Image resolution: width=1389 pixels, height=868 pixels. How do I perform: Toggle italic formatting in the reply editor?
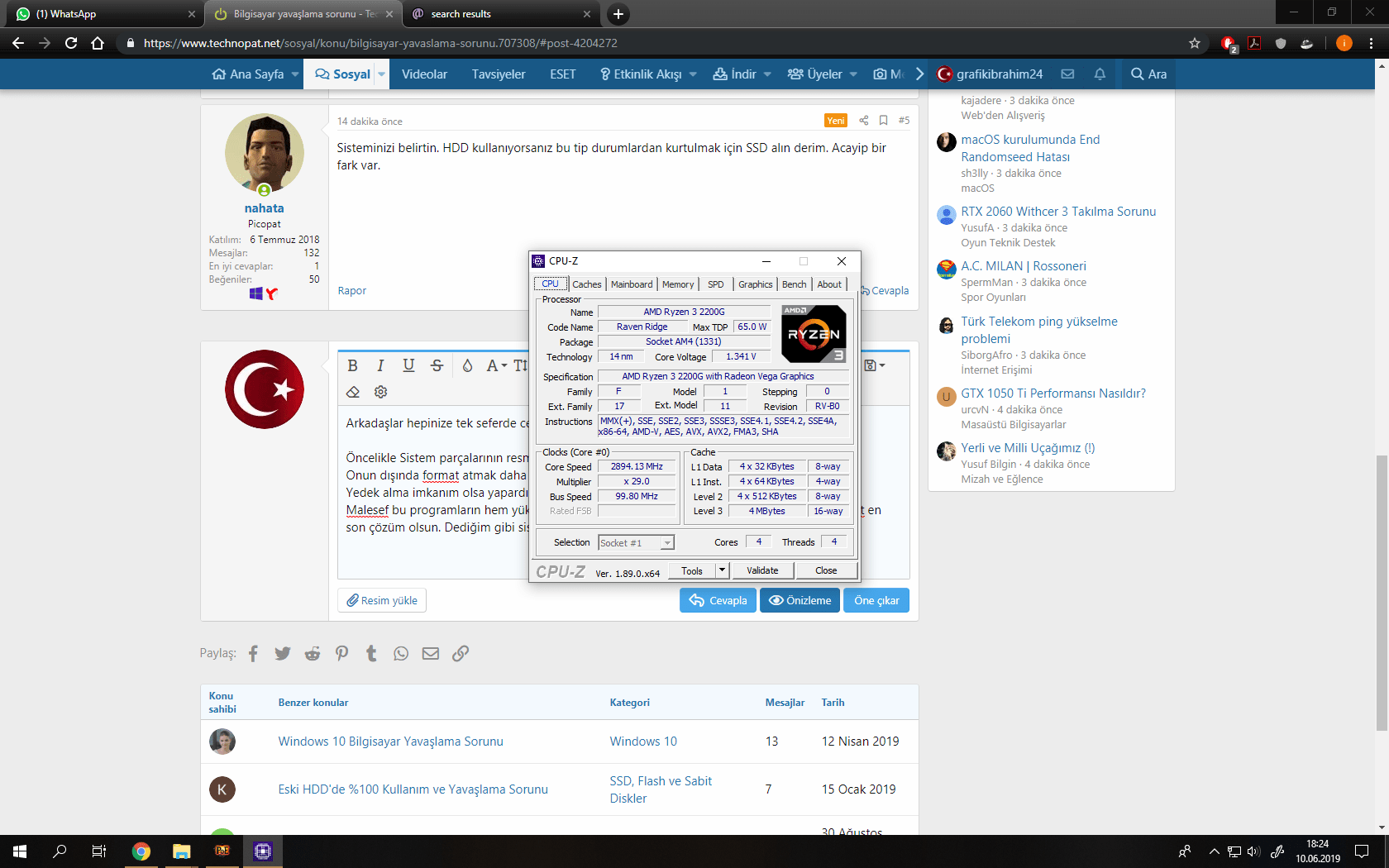[x=380, y=365]
